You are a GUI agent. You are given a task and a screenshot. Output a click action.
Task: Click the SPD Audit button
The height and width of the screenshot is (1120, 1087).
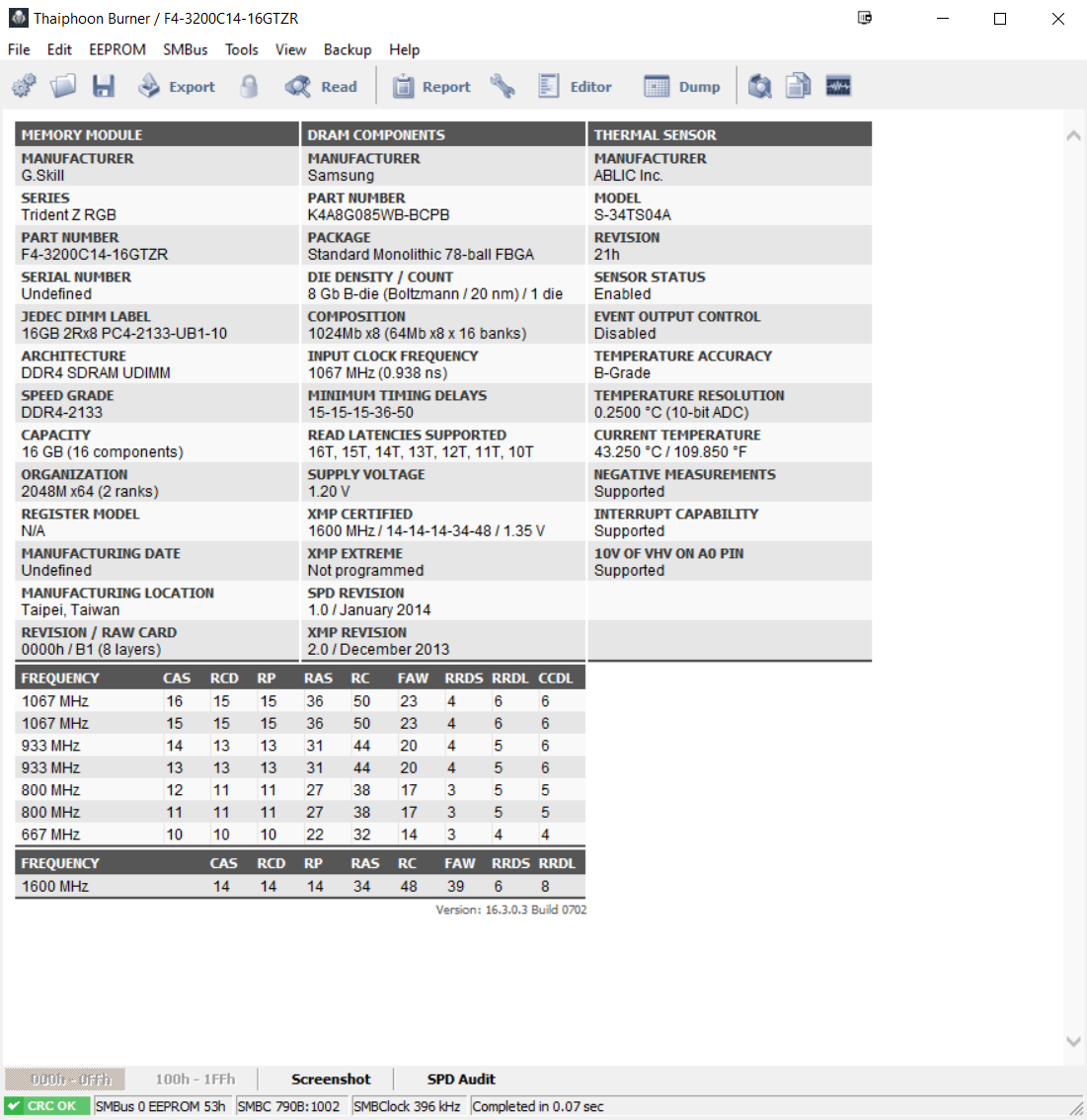[461, 1079]
